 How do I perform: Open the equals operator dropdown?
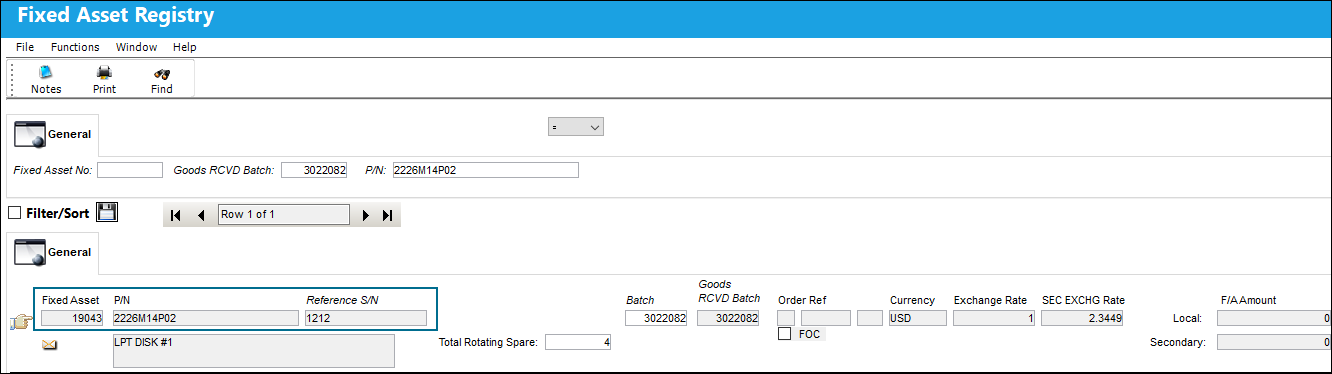point(576,127)
